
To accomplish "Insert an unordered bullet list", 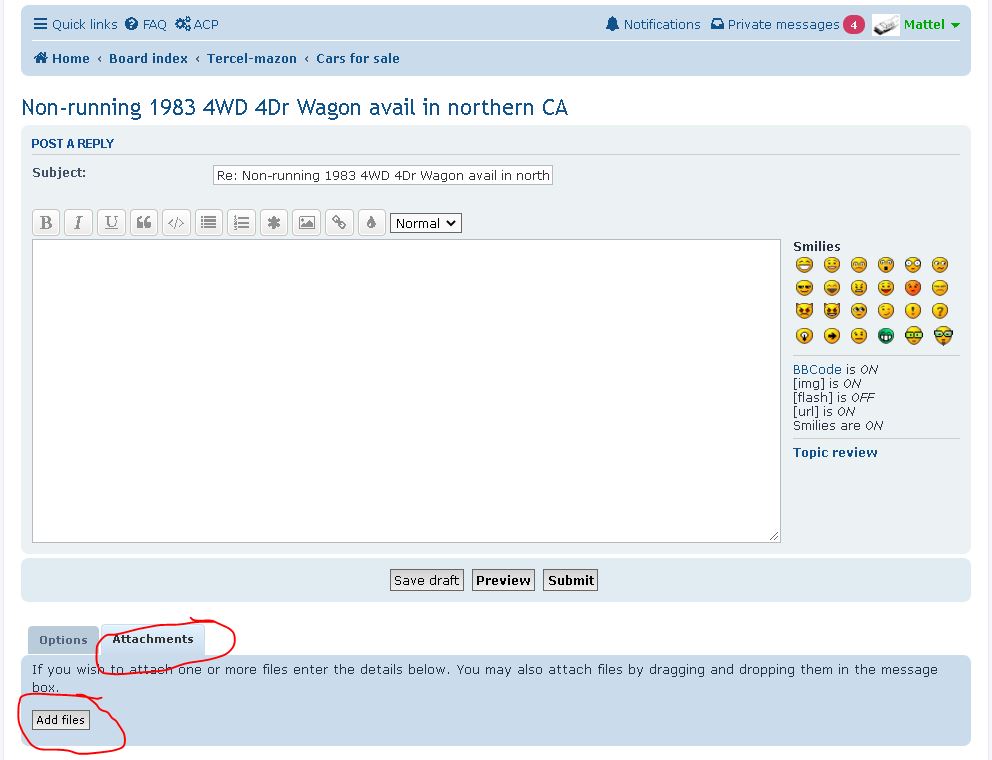I will click(209, 223).
